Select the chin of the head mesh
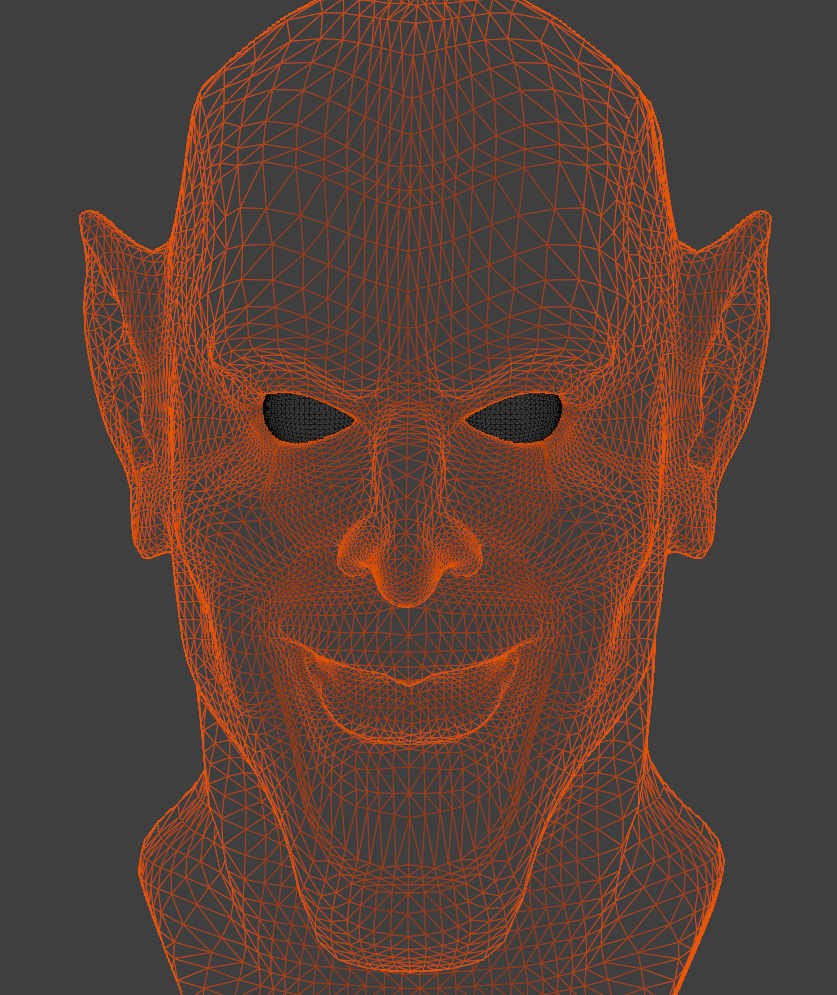Screen dimensions: 837x995 pos(410,850)
